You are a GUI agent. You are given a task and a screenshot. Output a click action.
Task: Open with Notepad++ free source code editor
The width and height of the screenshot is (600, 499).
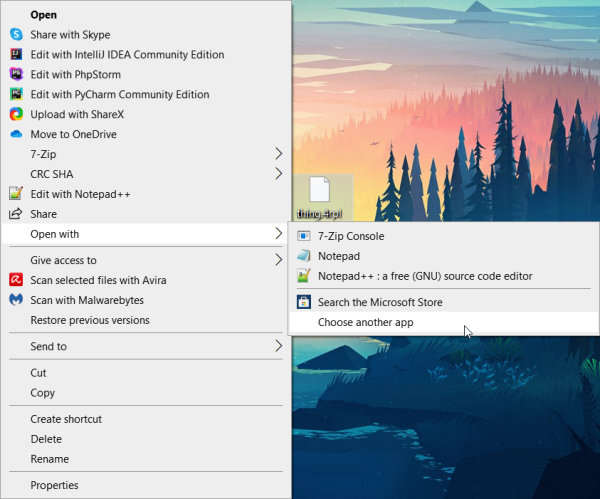click(444, 276)
